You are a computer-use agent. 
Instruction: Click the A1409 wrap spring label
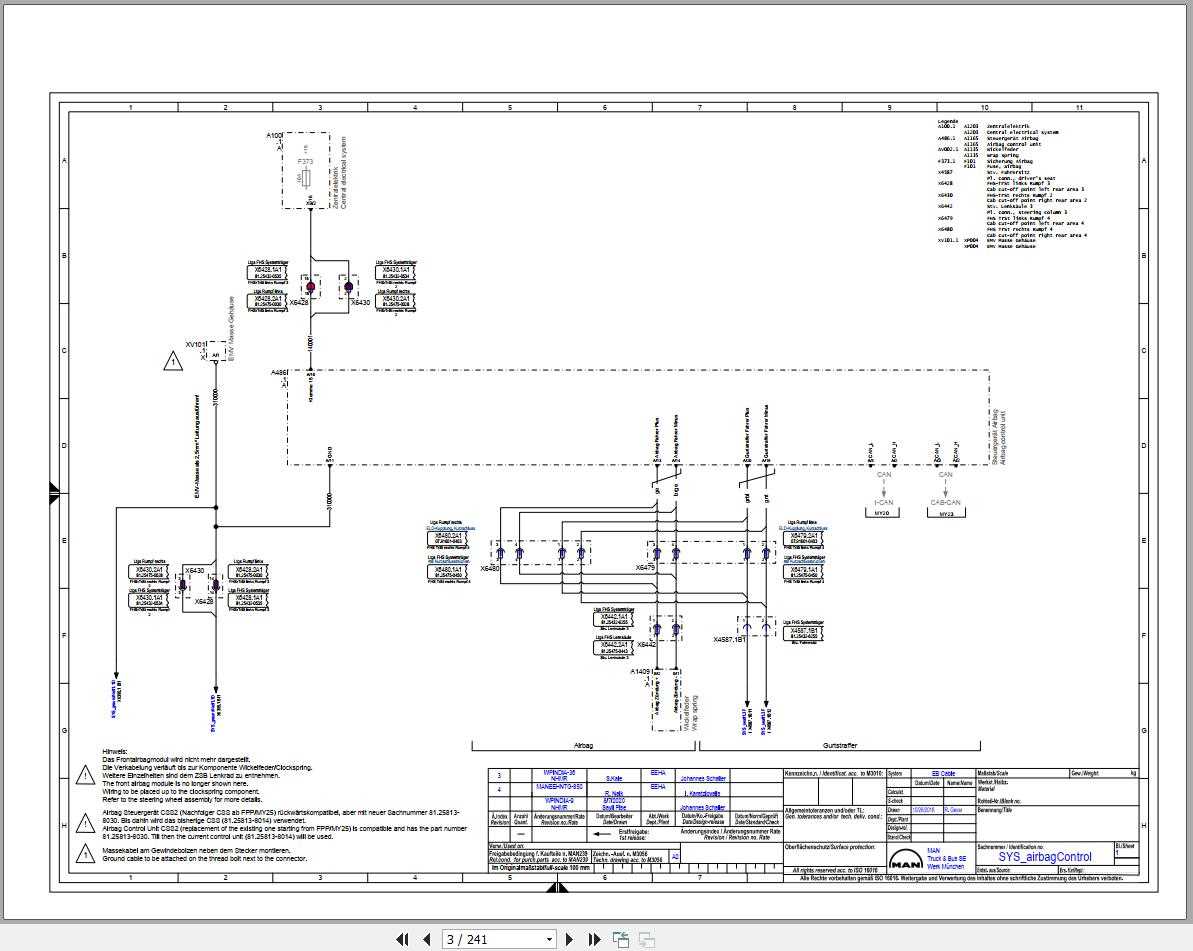click(x=640, y=672)
